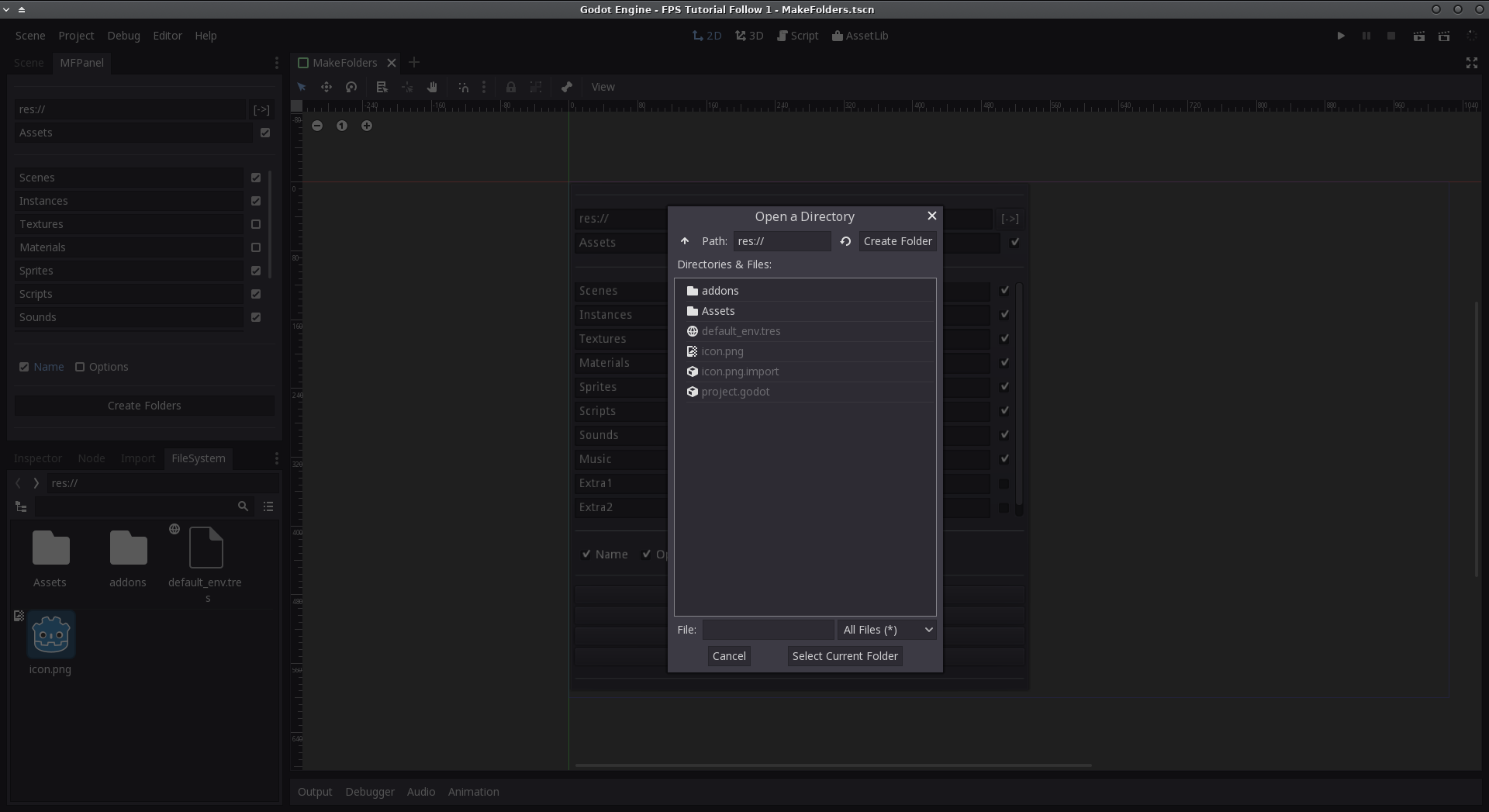Image resolution: width=1489 pixels, height=812 pixels.
Task: Zoom out of the canvas
Action: pyautogui.click(x=317, y=126)
